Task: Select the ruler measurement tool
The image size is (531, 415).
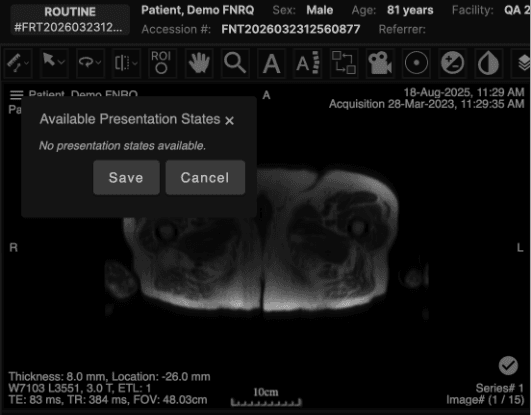Action: (x=14, y=63)
